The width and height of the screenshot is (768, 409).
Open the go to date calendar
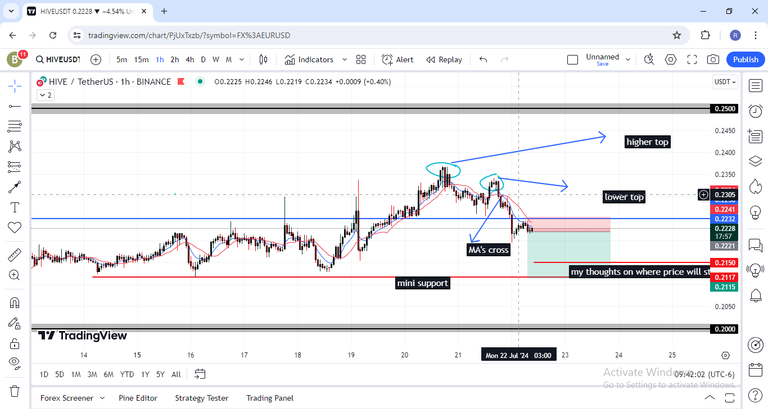(x=200, y=374)
